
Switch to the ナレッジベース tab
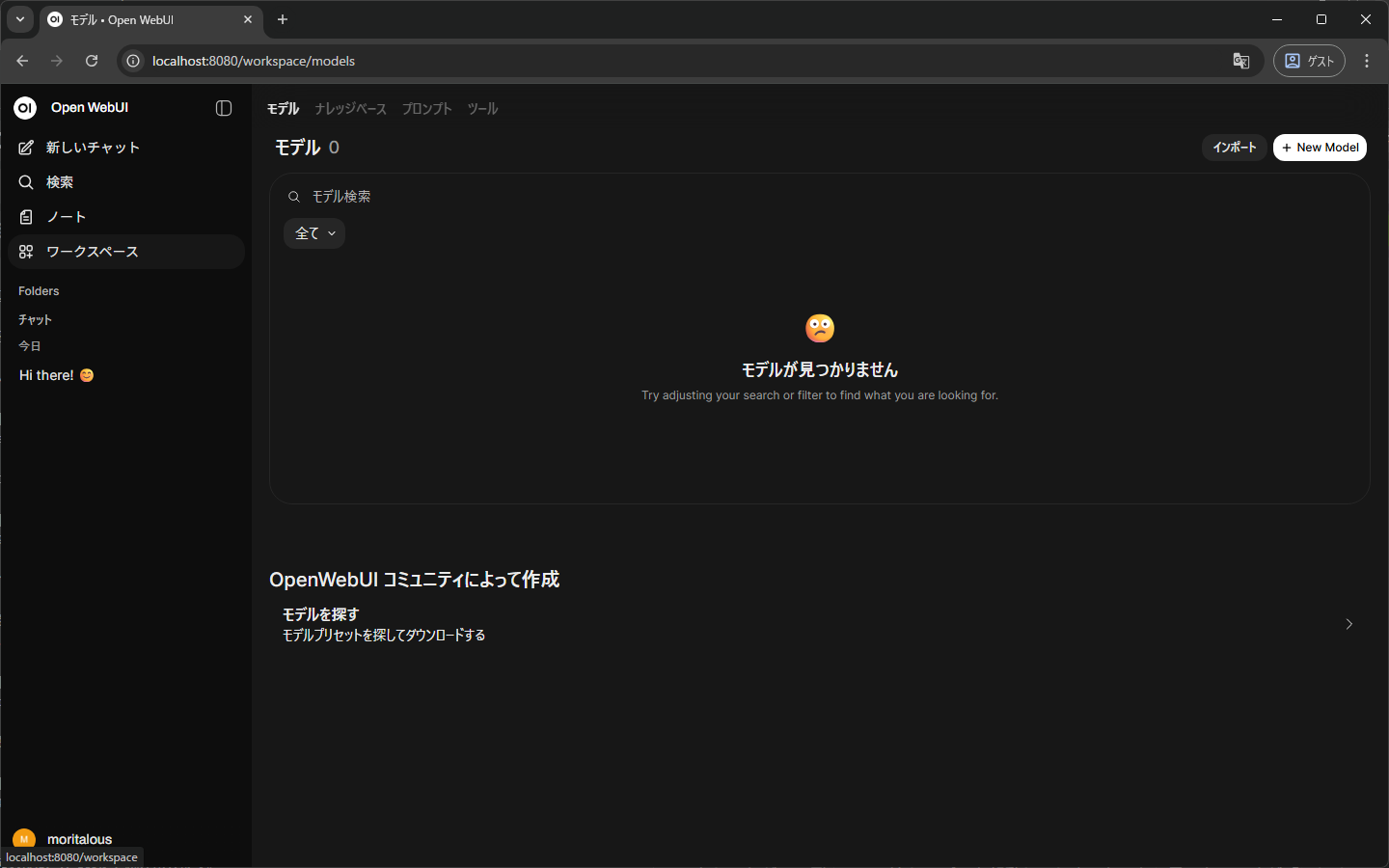351,109
